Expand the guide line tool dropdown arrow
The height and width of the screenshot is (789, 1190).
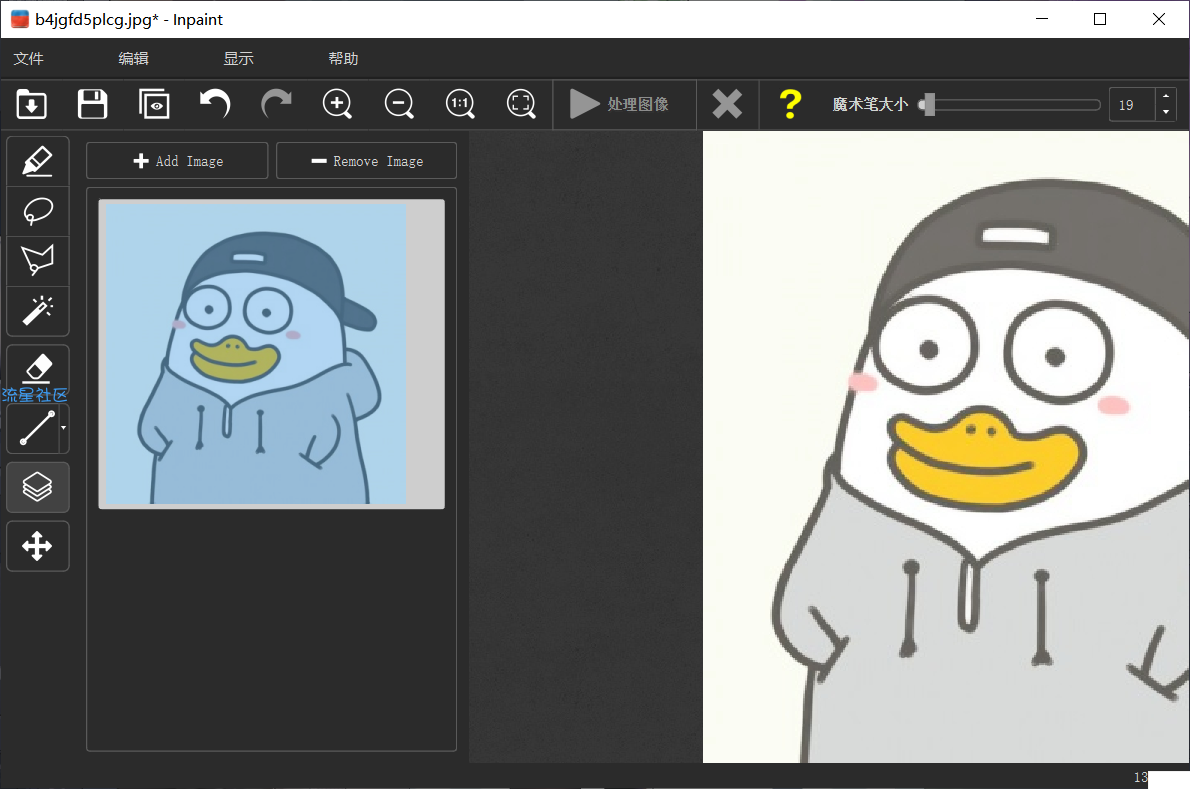click(x=64, y=428)
